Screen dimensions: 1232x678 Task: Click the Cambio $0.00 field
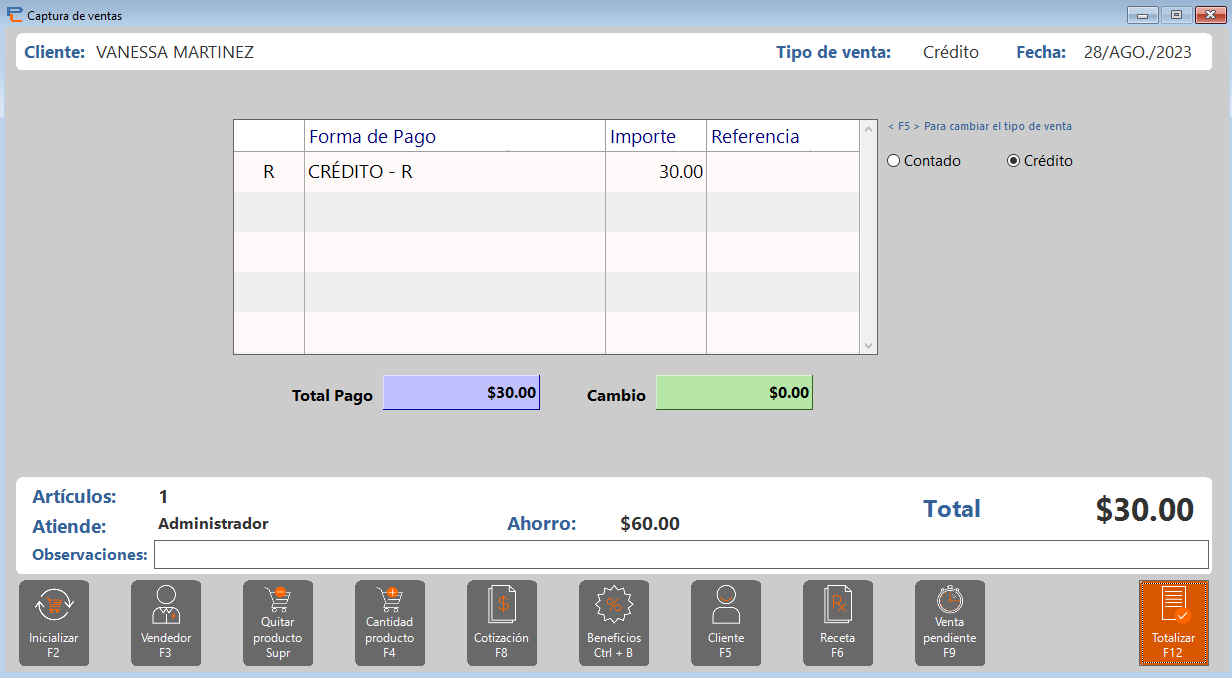pos(734,393)
